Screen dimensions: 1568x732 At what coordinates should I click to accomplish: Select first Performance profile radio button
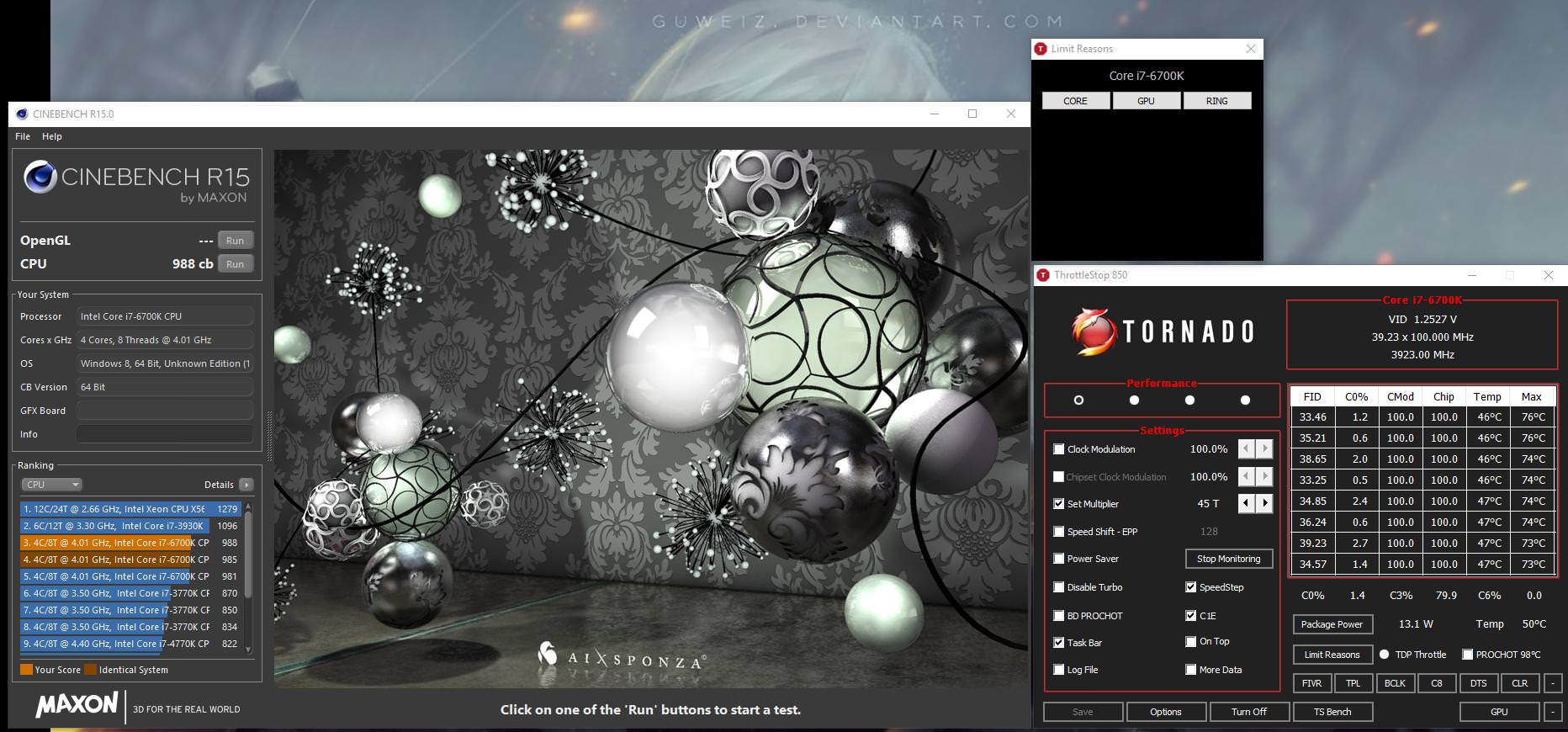click(x=1078, y=400)
